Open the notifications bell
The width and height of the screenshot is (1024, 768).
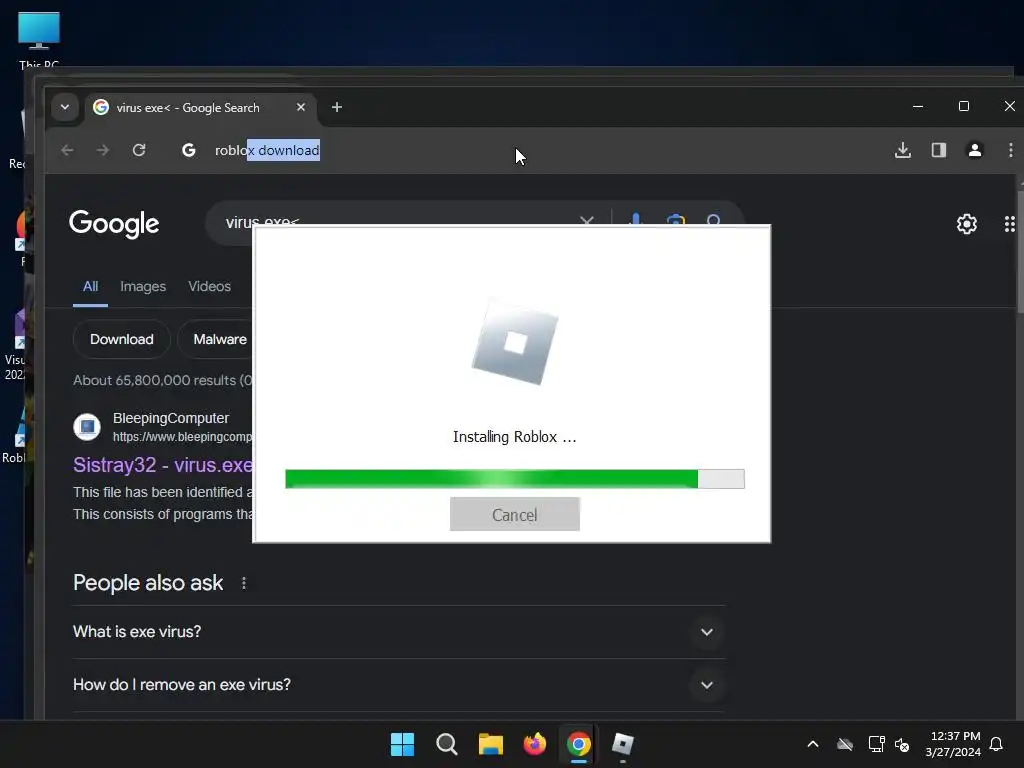pos(996,744)
